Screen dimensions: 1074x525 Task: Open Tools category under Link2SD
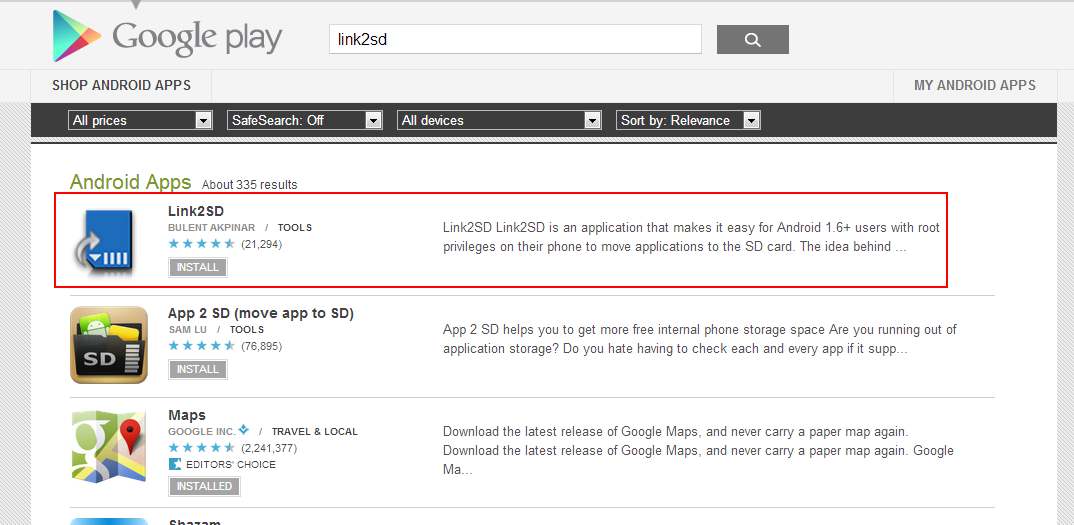(x=295, y=228)
